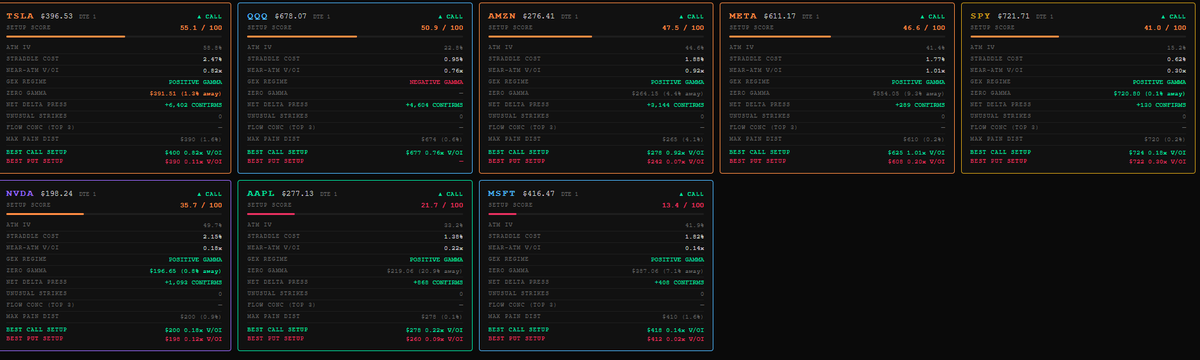Open the META ticker title
This screenshot has height=360, width=1200.
pyautogui.click(x=743, y=17)
